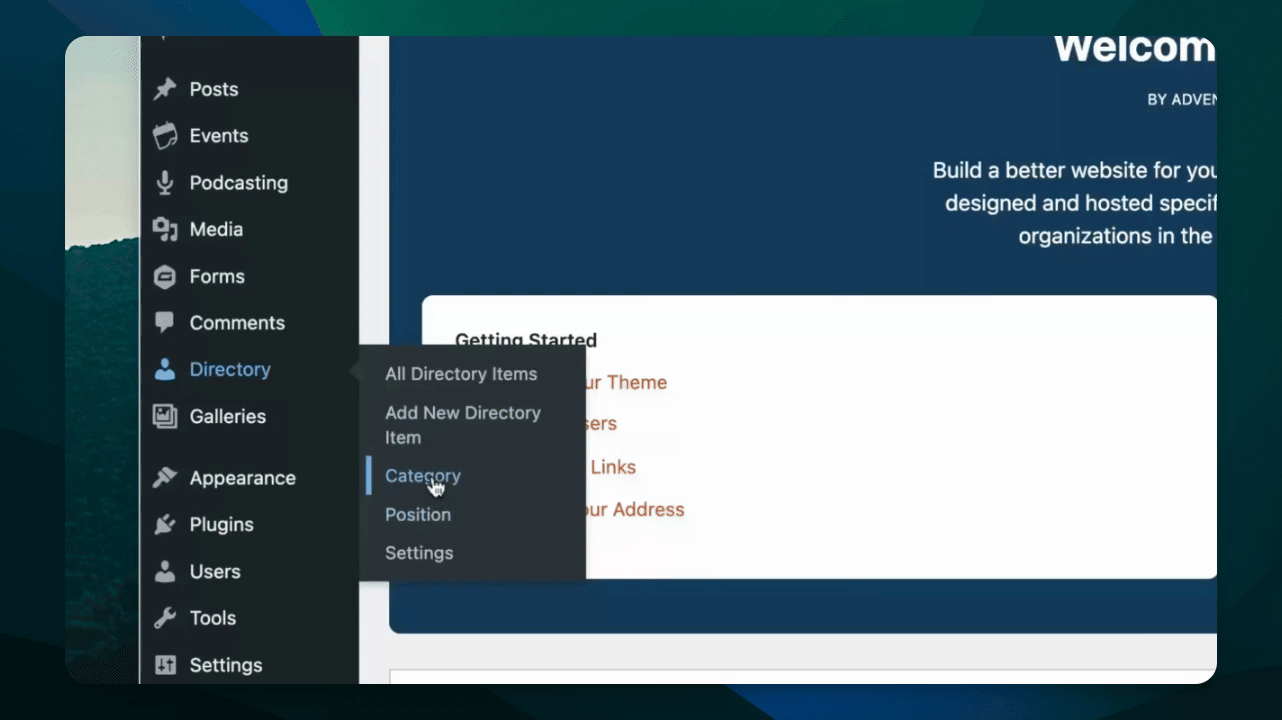The height and width of the screenshot is (720, 1282).
Task: Click the Directory person icon
Action: pyautogui.click(x=165, y=370)
